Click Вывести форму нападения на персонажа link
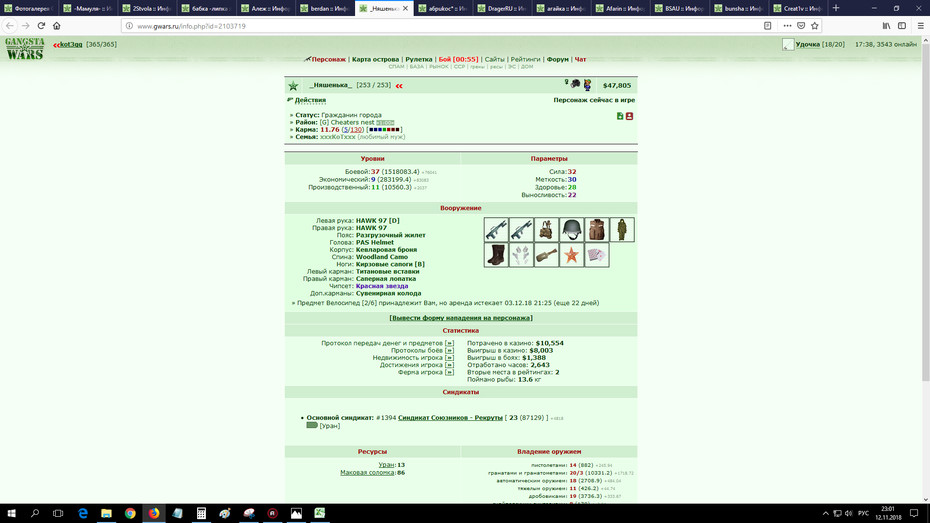This screenshot has width=930, height=523. tap(461, 318)
